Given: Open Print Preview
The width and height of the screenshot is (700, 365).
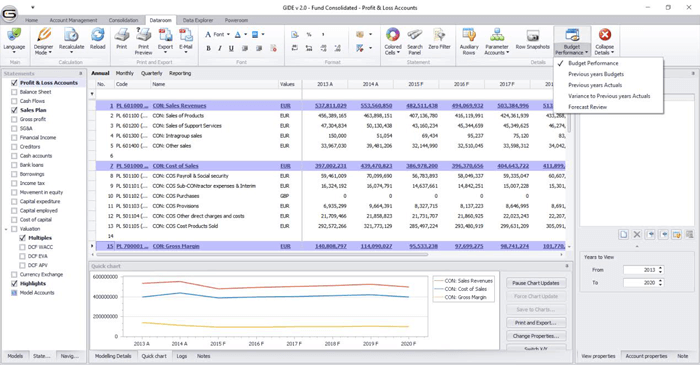Looking at the screenshot, I should tap(143, 35).
